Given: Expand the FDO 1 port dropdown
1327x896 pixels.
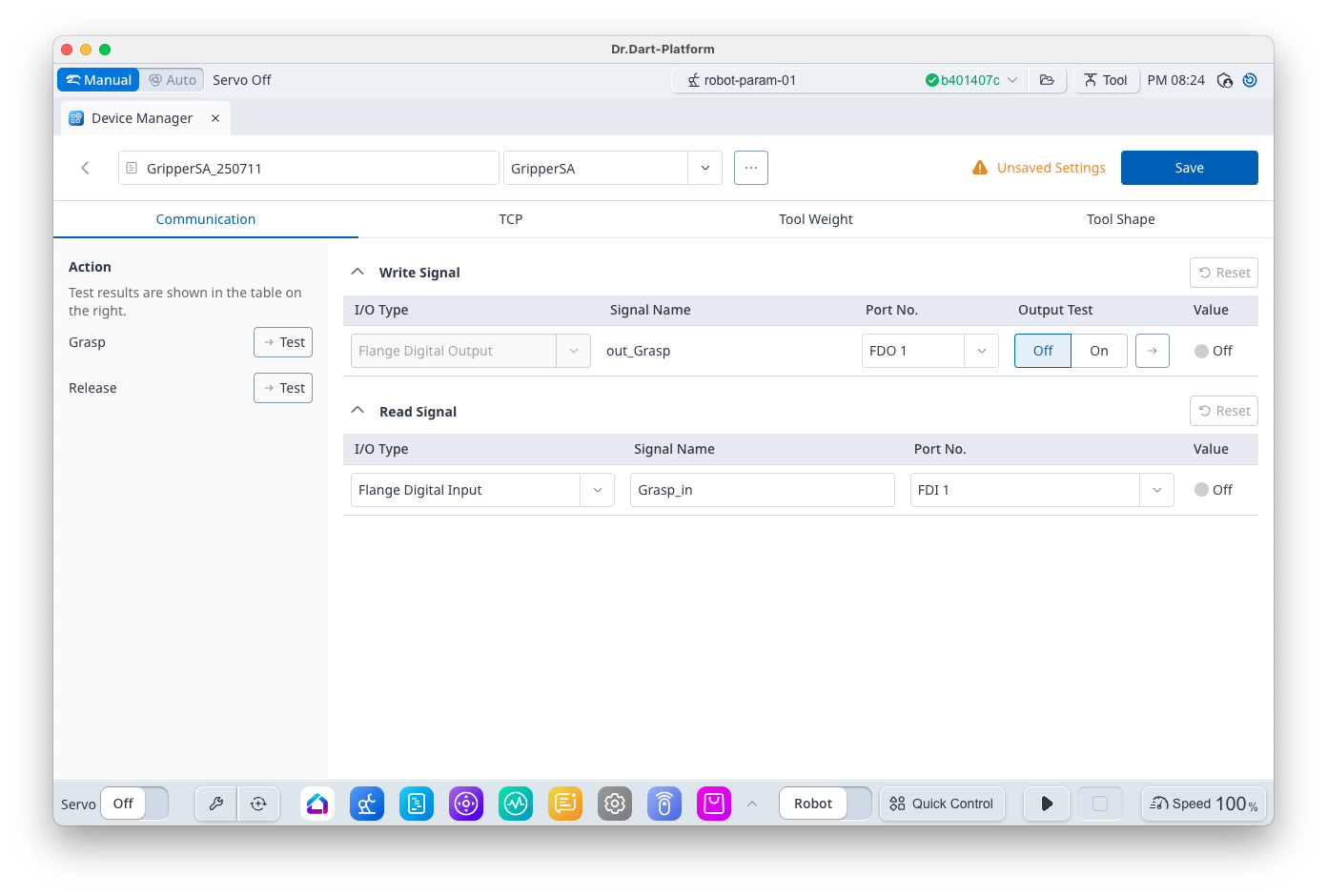Looking at the screenshot, I should pyautogui.click(x=981, y=351).
